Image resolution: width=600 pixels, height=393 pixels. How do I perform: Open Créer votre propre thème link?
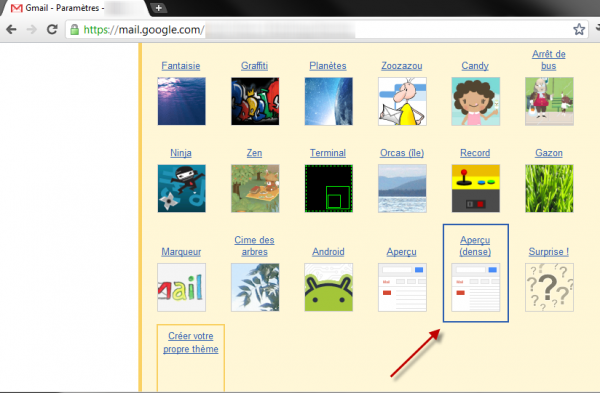tap(191, 342)
